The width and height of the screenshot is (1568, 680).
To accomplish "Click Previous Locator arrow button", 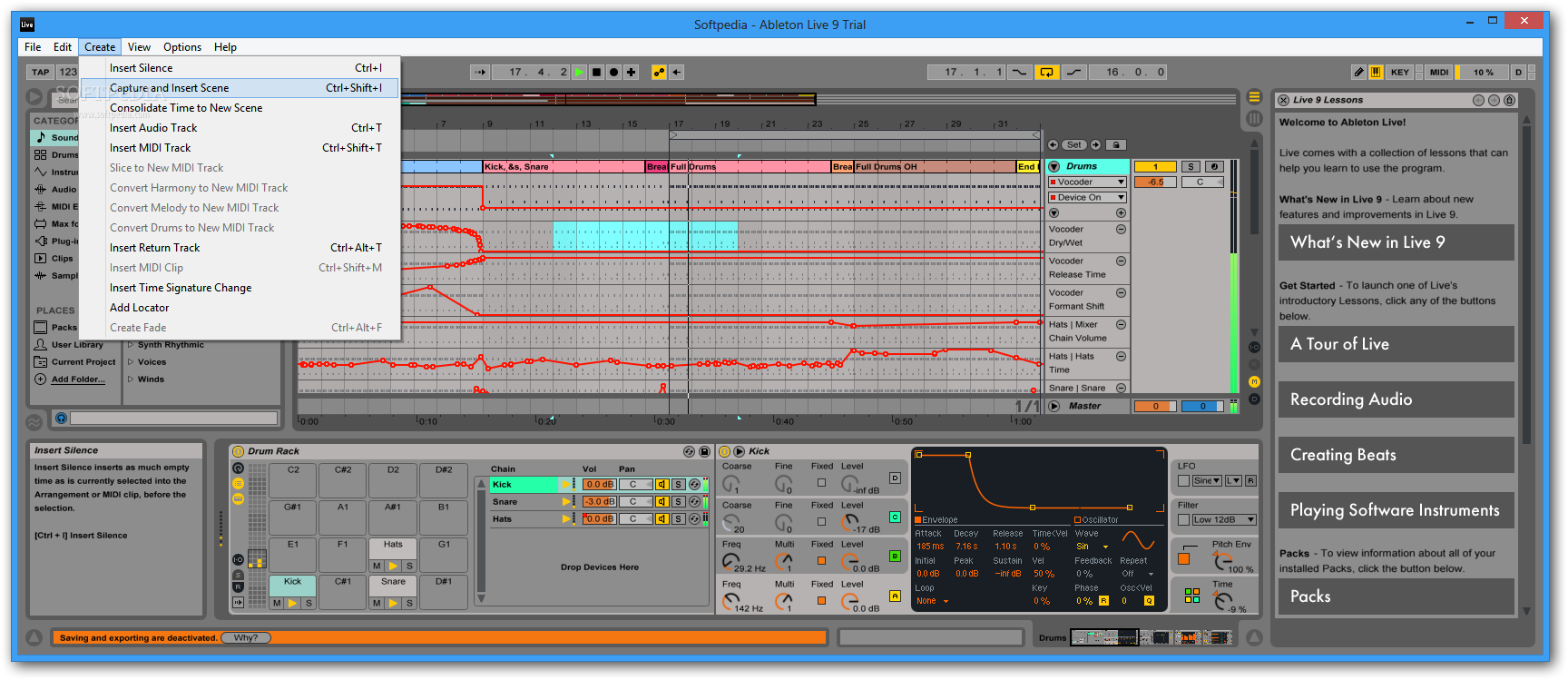I will [1053, 144].
